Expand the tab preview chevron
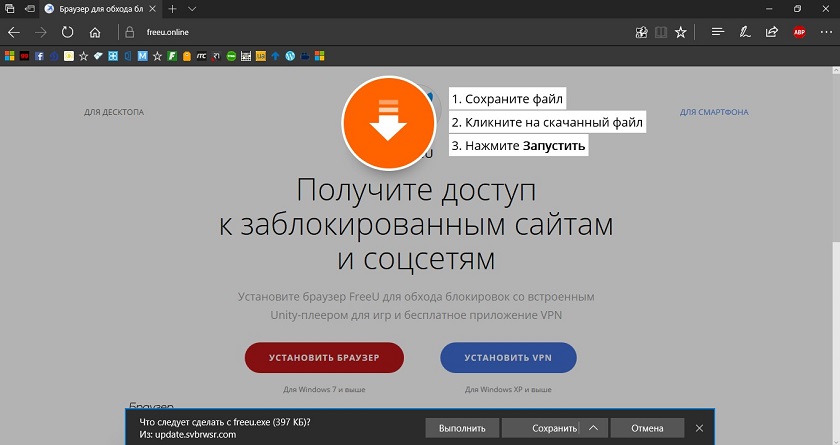Viewport: 840px width, 445px height. tap(192, 9)
